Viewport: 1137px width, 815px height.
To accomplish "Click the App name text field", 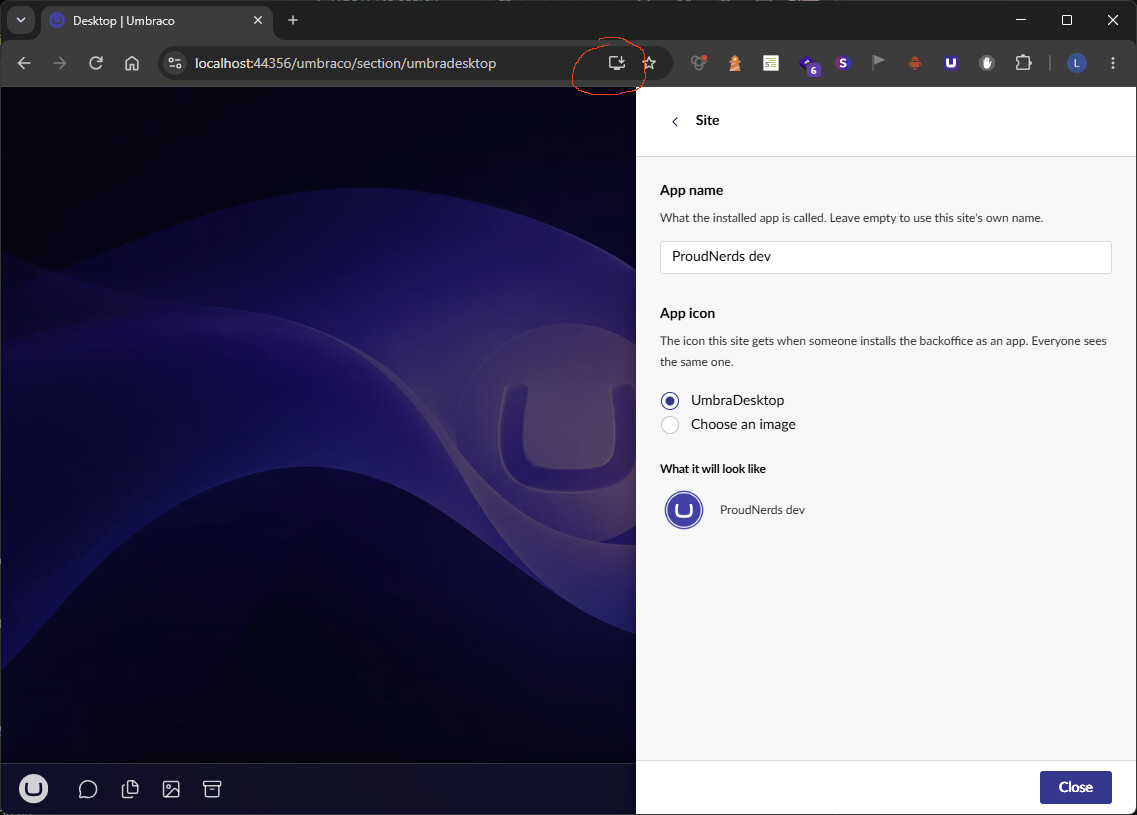I will click(885, 257).
